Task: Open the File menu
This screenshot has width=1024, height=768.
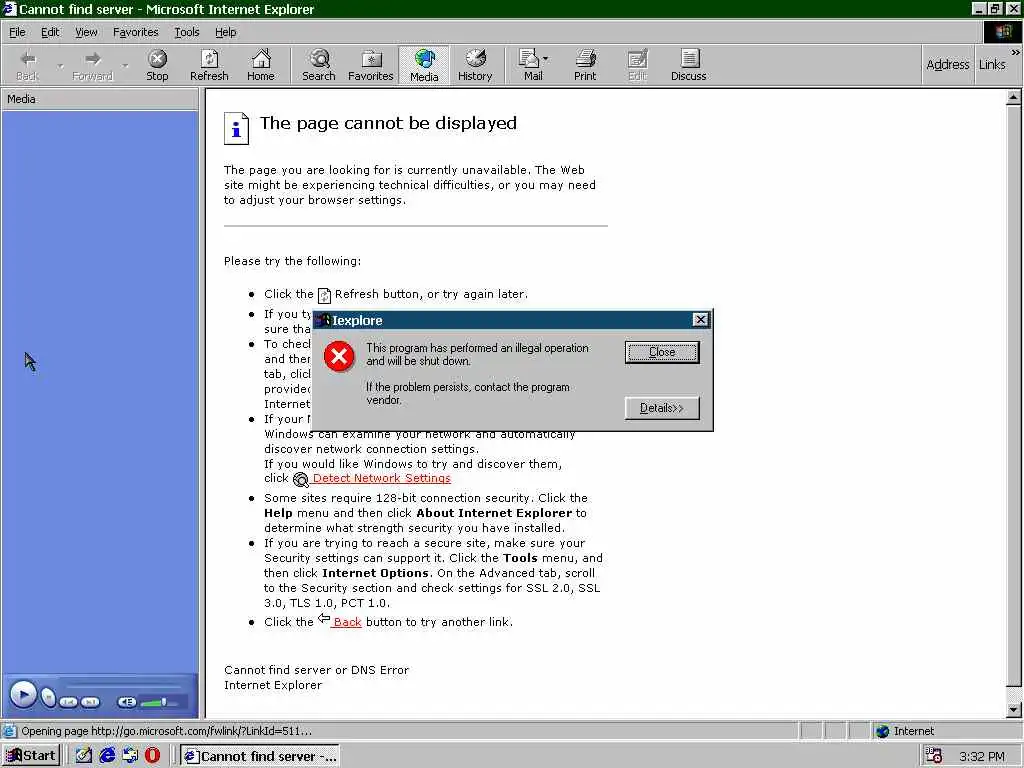Action: 17,32
